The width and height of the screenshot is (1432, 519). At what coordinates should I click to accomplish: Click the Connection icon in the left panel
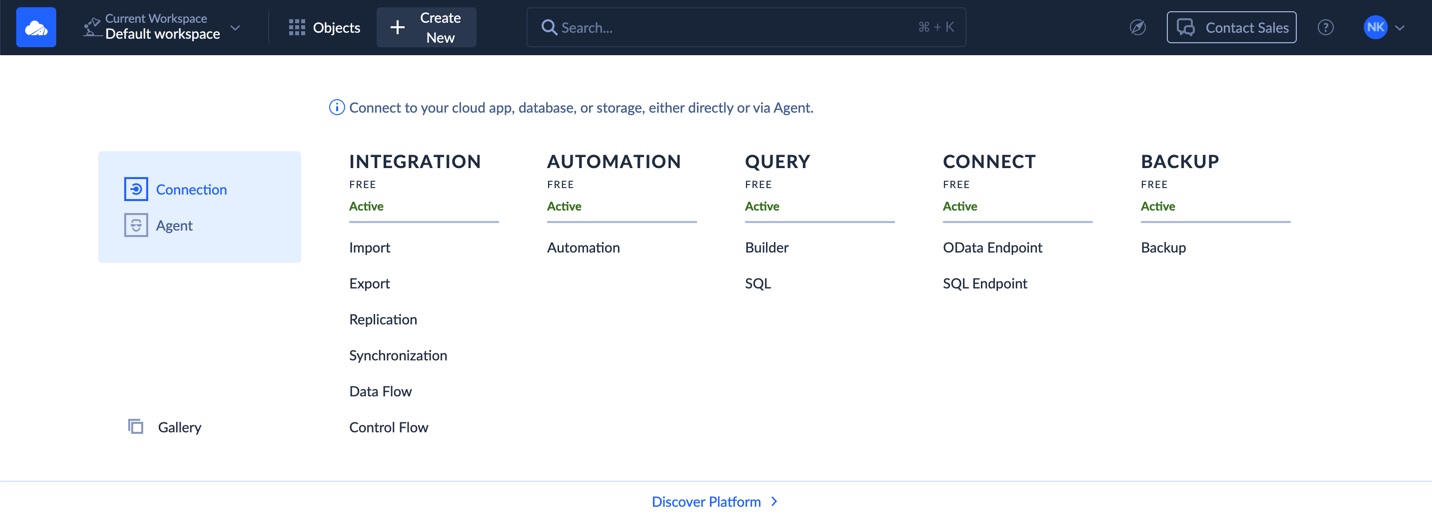click(136, 189)
